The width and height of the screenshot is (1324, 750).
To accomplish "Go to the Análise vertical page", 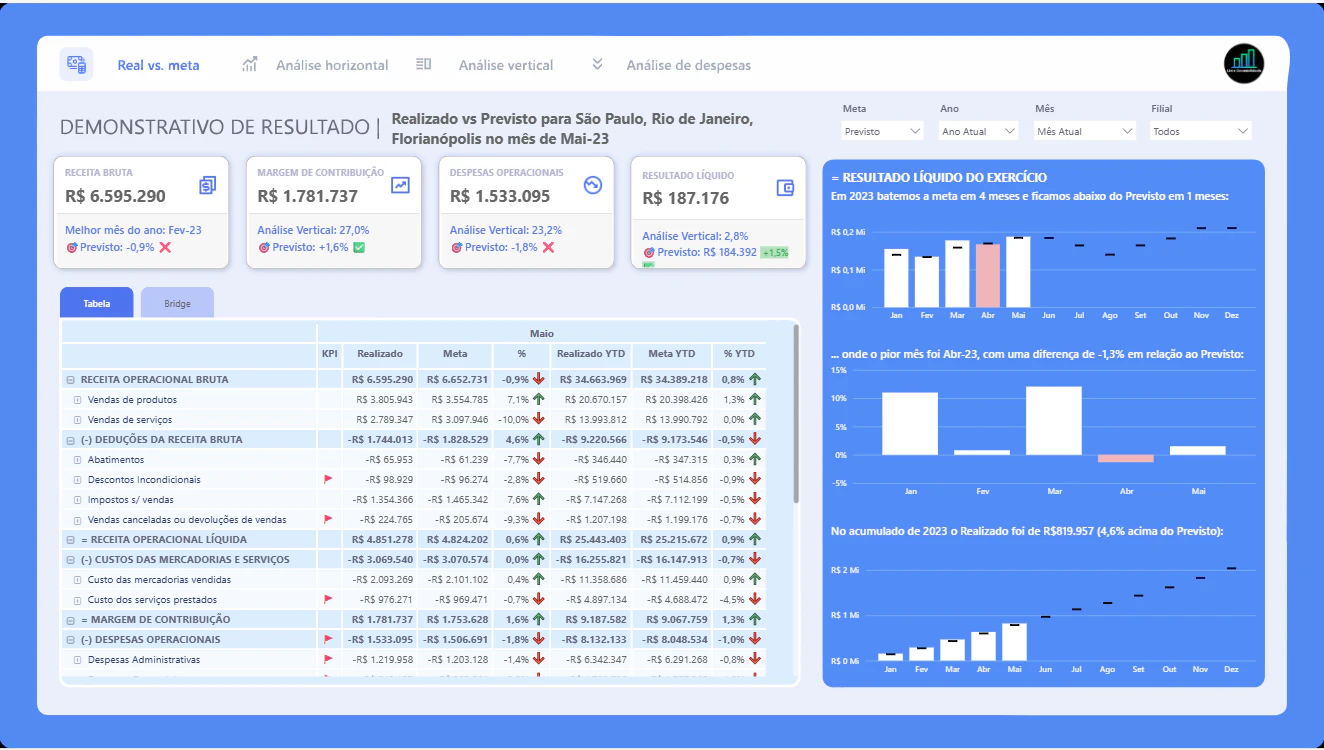I will pos(506,65).
